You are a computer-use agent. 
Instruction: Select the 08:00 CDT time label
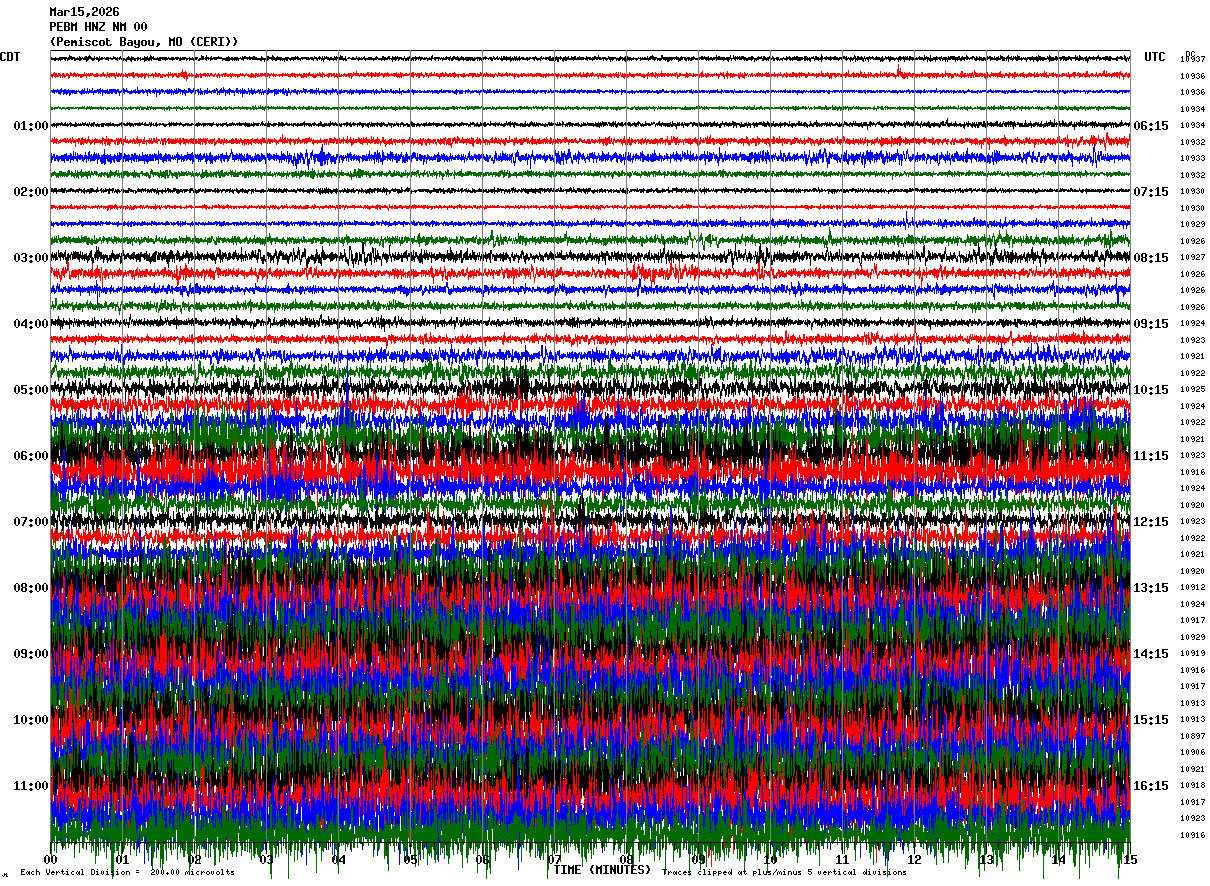pos(31,588)
